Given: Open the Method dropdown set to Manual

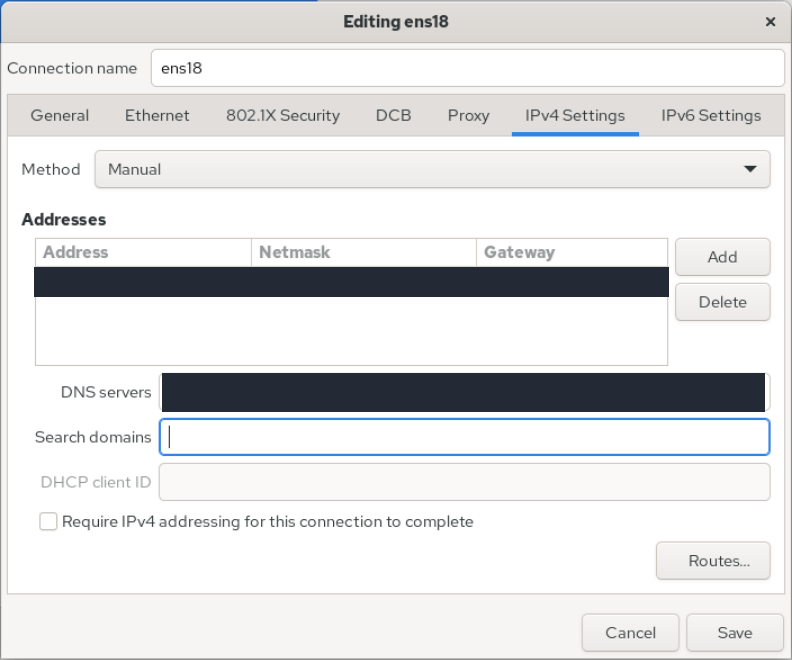Looking at the screenshot, I should point(432,169).
